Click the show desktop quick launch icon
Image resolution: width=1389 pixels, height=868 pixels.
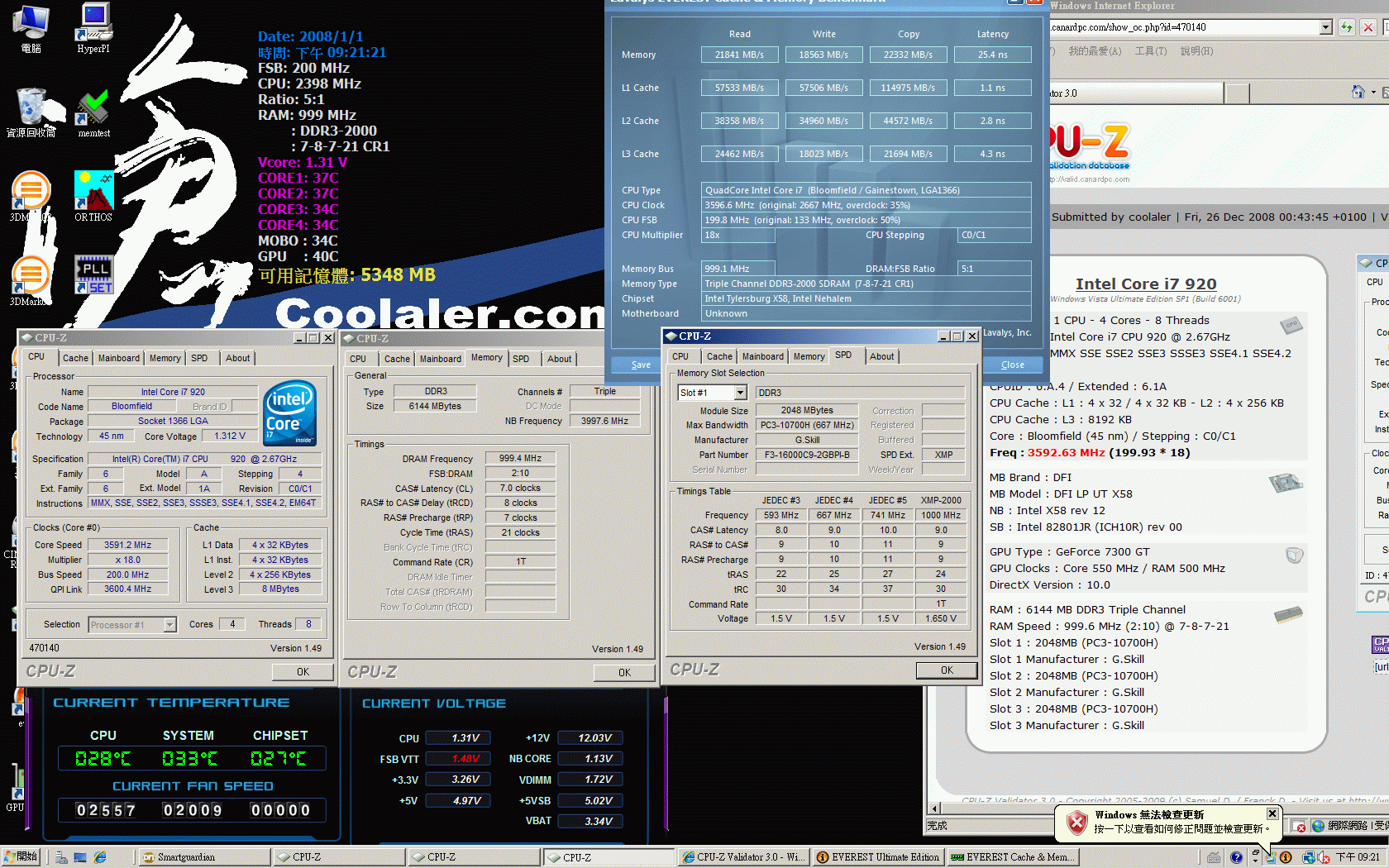tap(80, 857)
